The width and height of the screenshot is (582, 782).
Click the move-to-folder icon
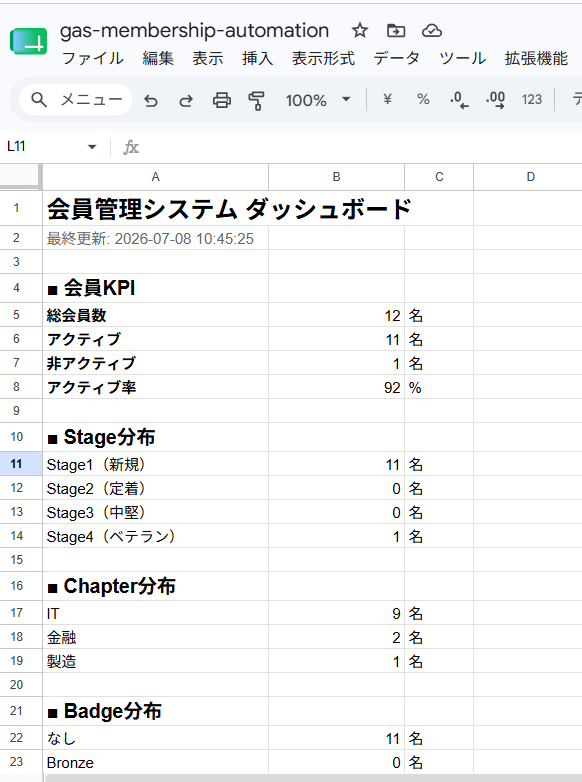pyautogui.click(x=396, y=31)
